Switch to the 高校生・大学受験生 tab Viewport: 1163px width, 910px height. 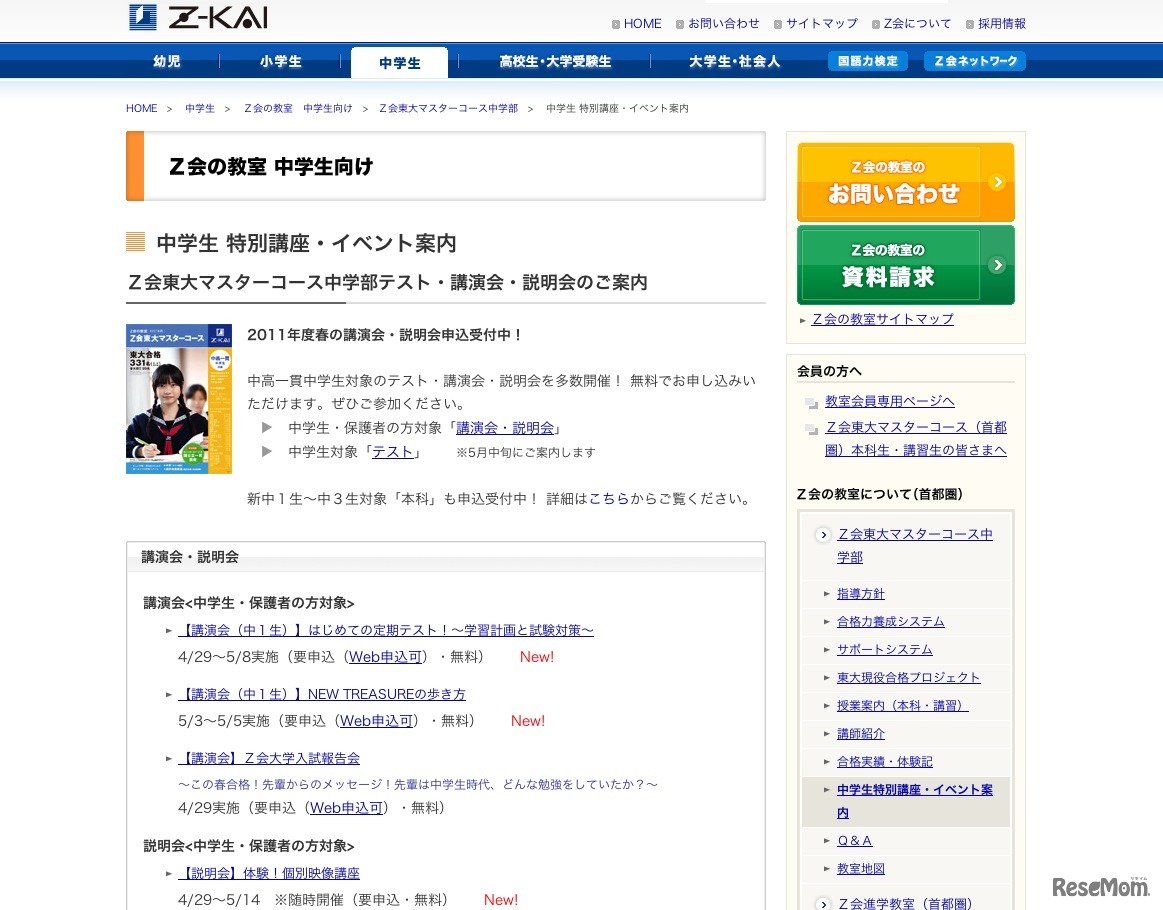coord(555,61)
